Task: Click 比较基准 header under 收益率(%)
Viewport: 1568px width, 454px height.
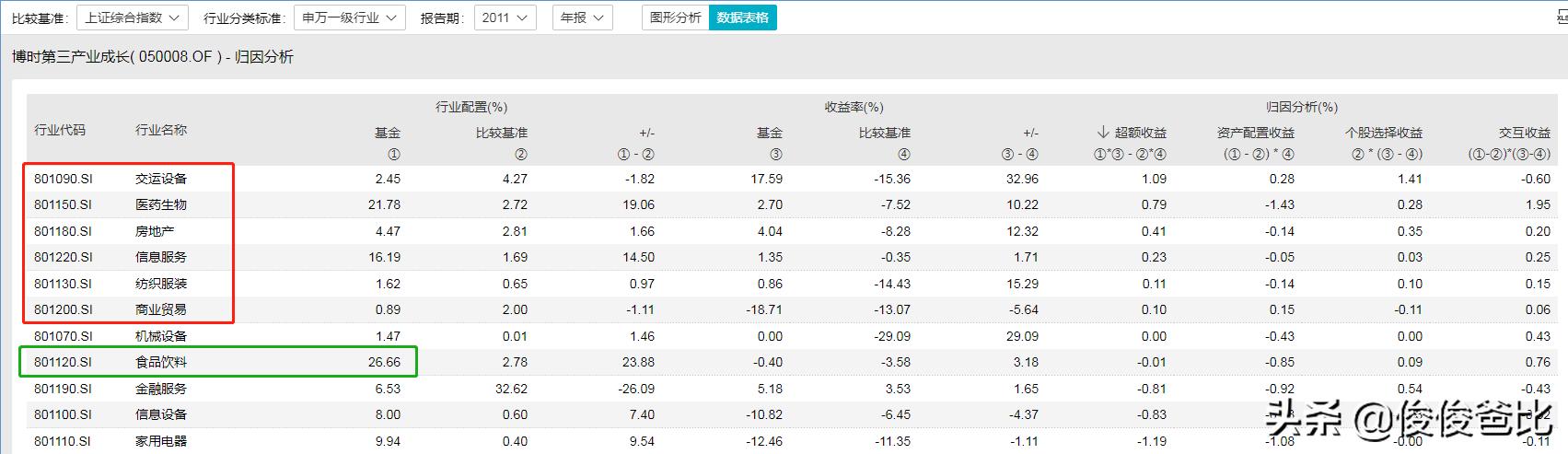Action: (x=885, y=133)
